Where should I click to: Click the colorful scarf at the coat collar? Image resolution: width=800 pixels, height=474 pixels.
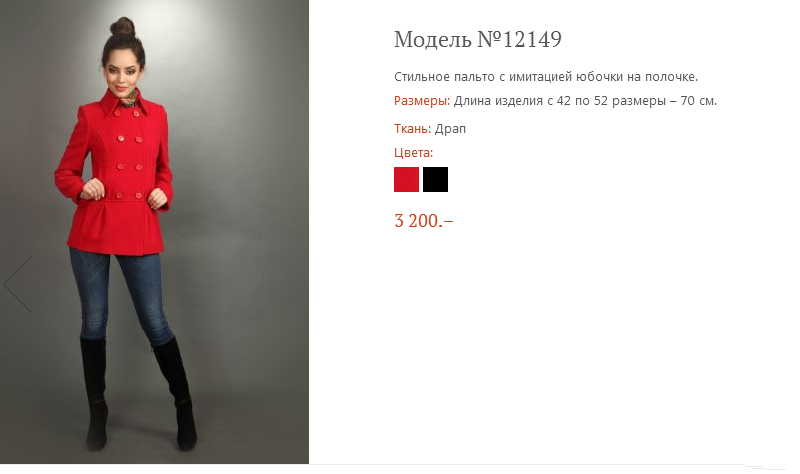(x=130, y=98)
